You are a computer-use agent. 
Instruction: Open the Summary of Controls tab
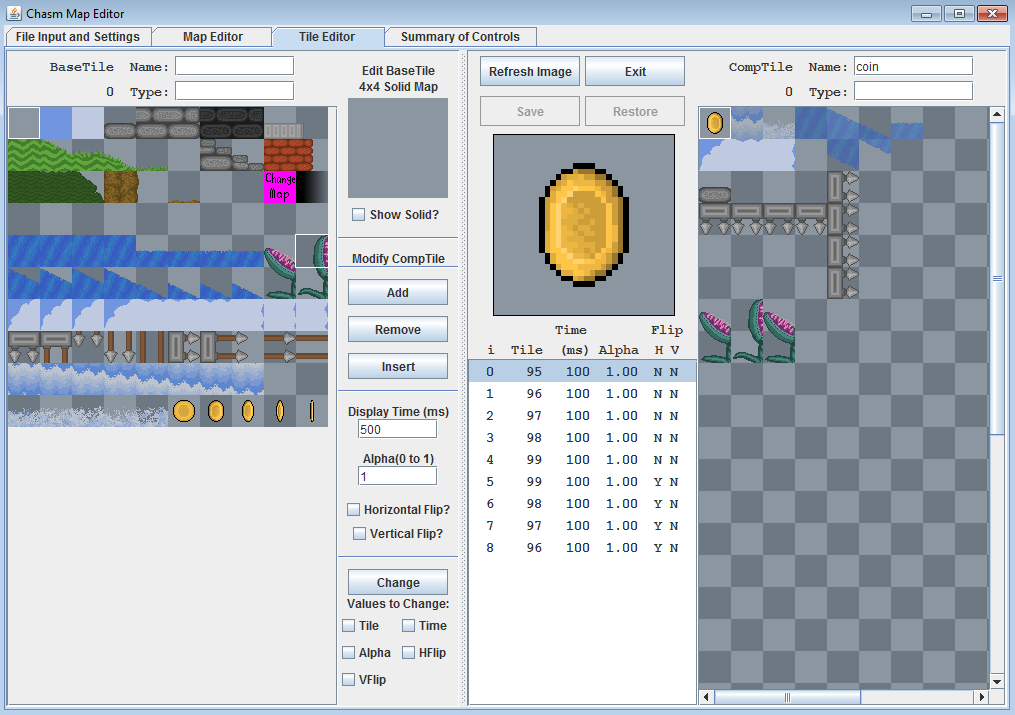pos(460,35)
